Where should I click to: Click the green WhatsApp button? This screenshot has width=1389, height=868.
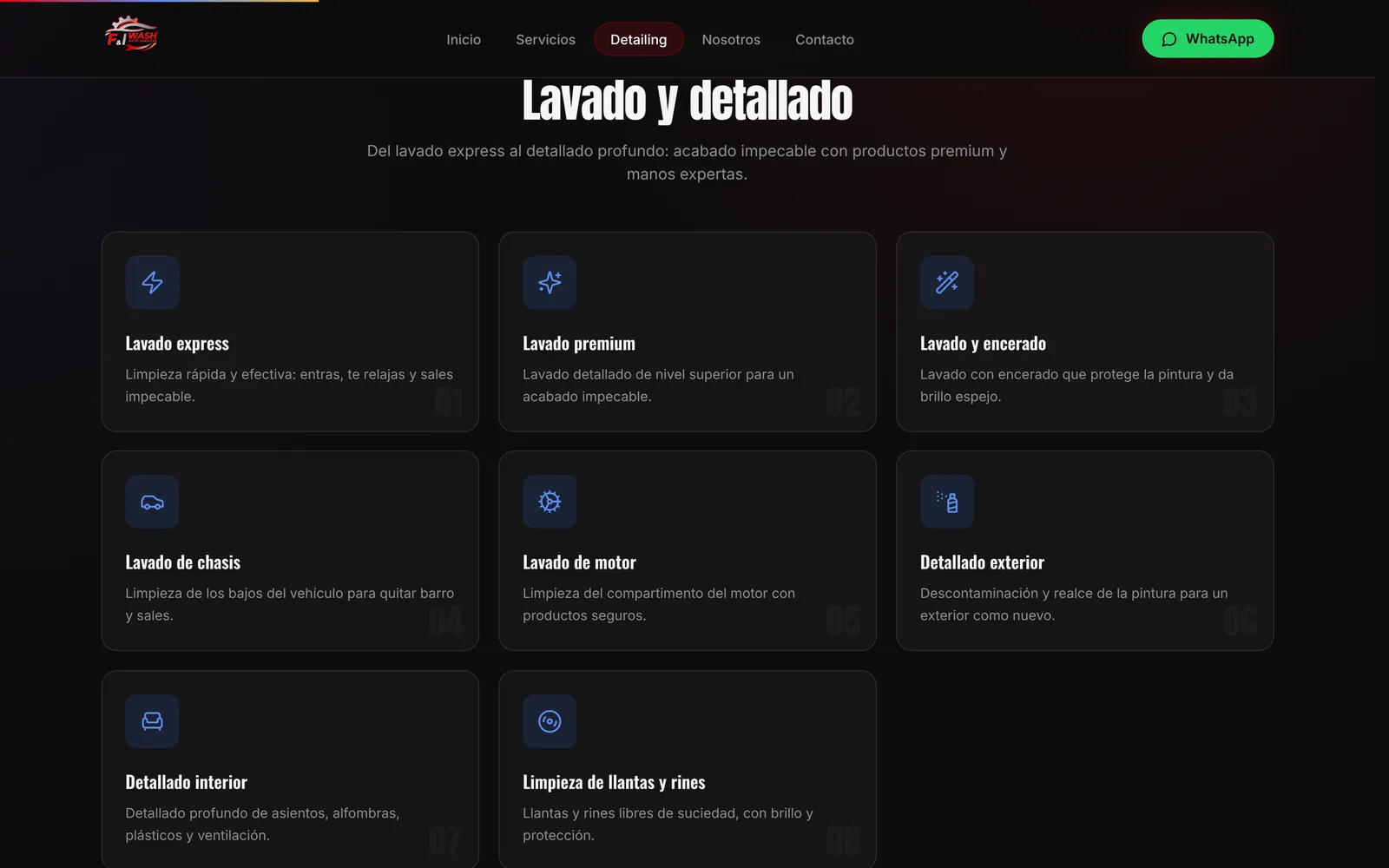[x=1208, y=39]
